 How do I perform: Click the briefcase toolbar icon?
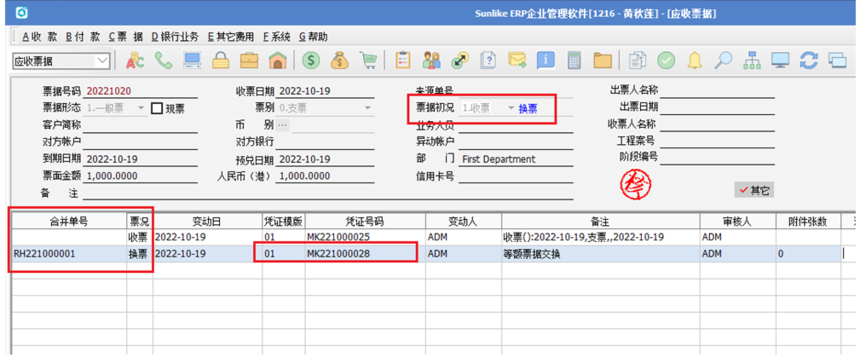point(249,60)
